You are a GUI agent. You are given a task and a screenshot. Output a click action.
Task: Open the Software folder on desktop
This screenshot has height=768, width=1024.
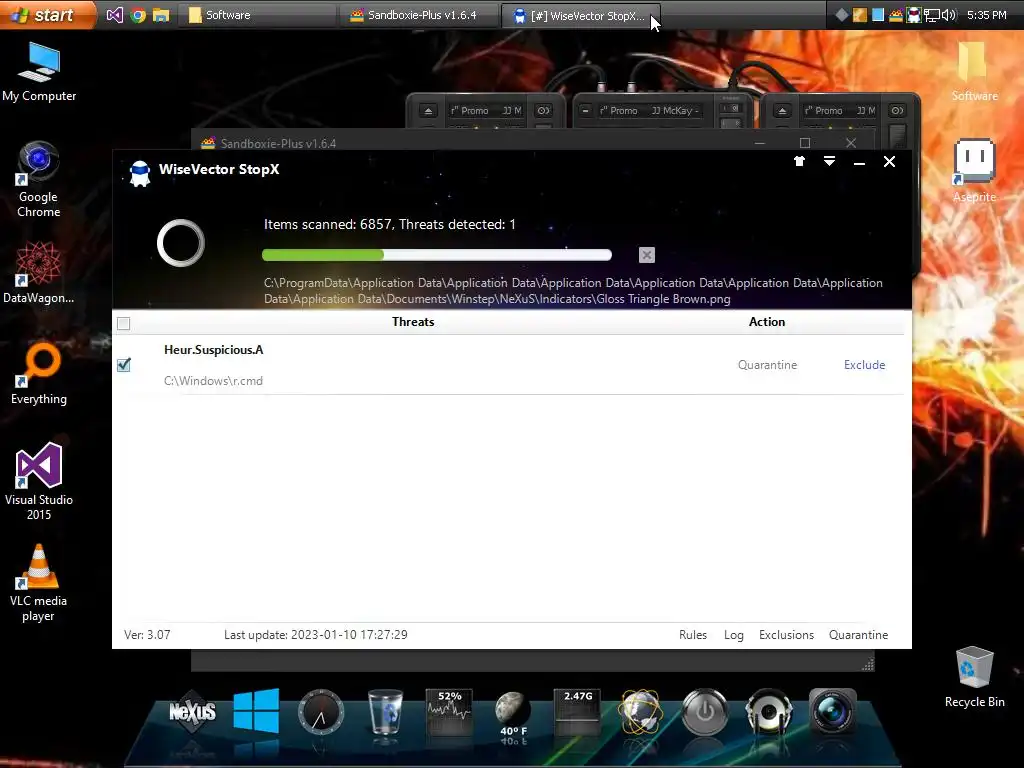pos(974,72)
